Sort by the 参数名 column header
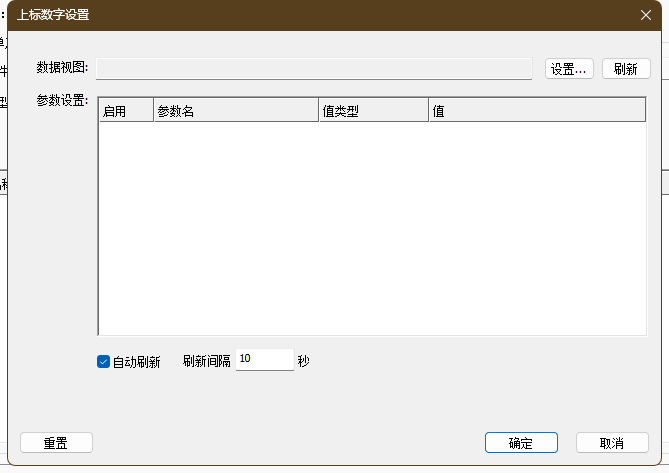The height and width of the screenshot is (473, 669). tap(235, 111)
